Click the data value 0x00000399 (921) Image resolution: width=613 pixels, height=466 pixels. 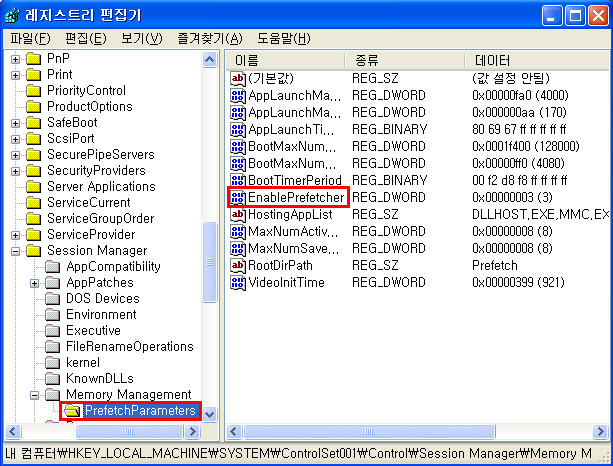click(518, 283)
